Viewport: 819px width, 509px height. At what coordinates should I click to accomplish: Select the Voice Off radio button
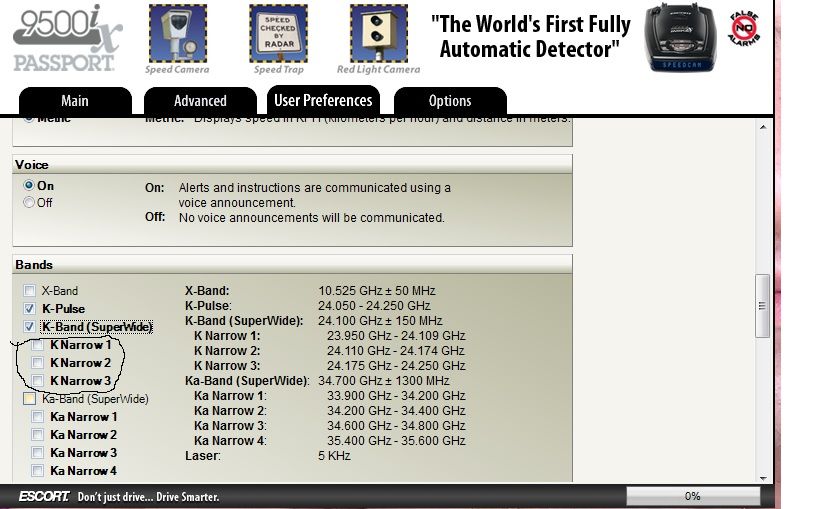[29, 202]
